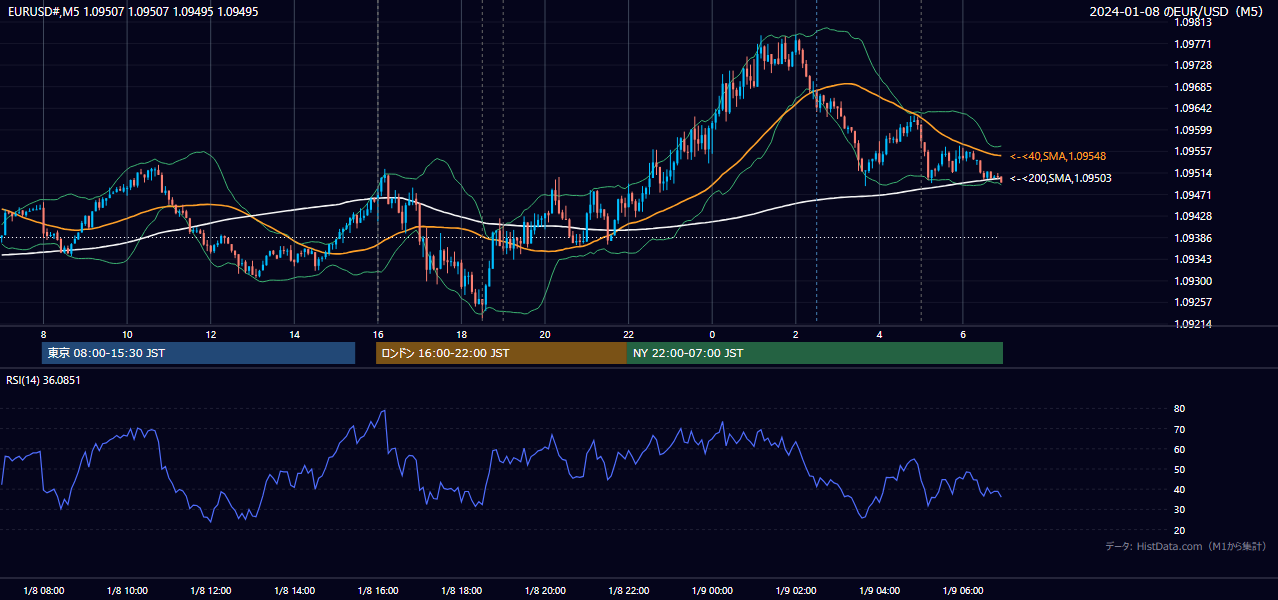1278x600 pixels.
Task: Click price axis label 1.09728
Action: click(x=1193, y=65)
